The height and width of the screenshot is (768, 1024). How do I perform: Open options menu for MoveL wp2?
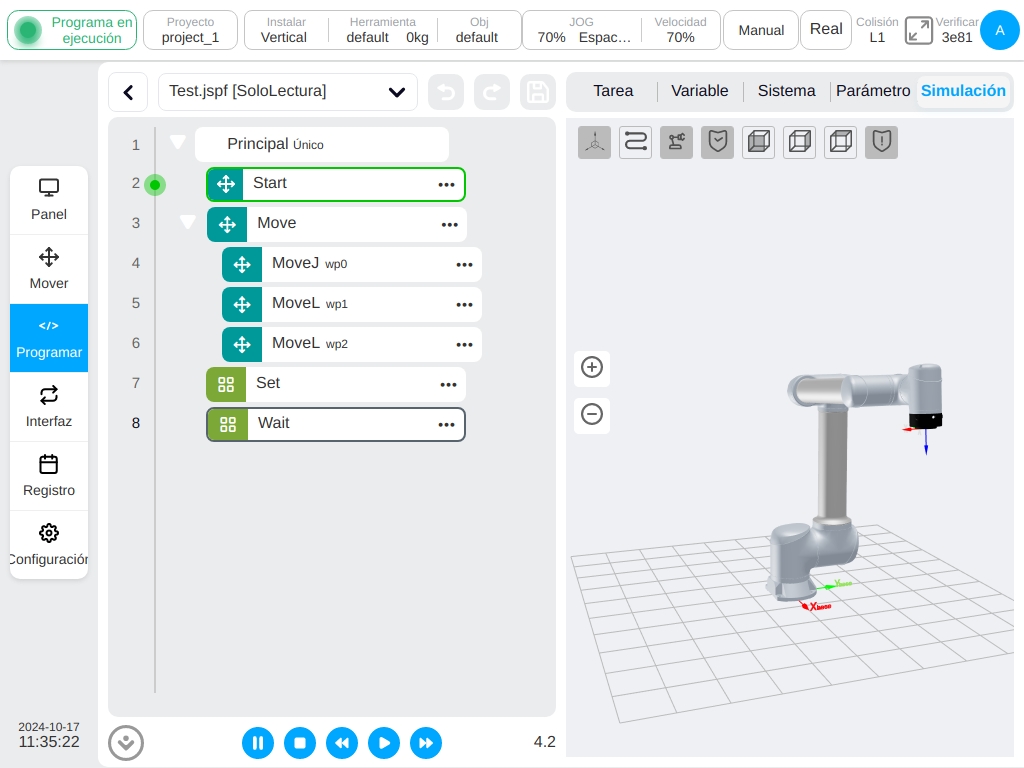(464, 345)
